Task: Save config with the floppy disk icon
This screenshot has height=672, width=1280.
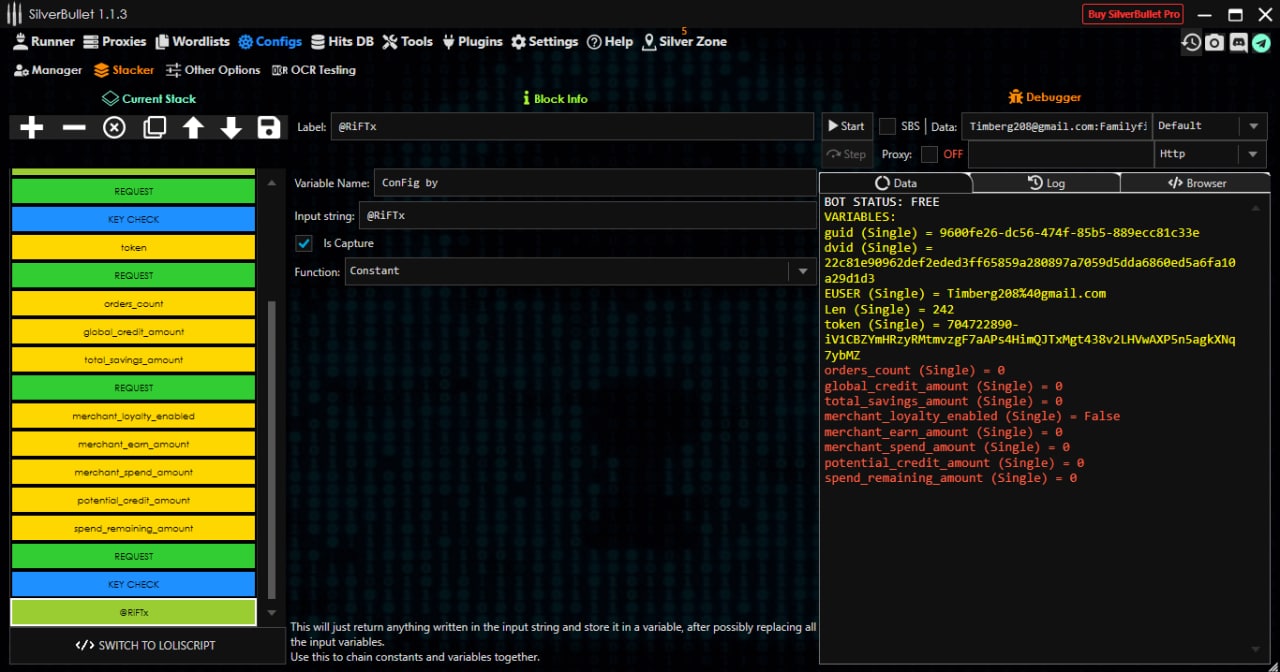Action: pos(268,127)
